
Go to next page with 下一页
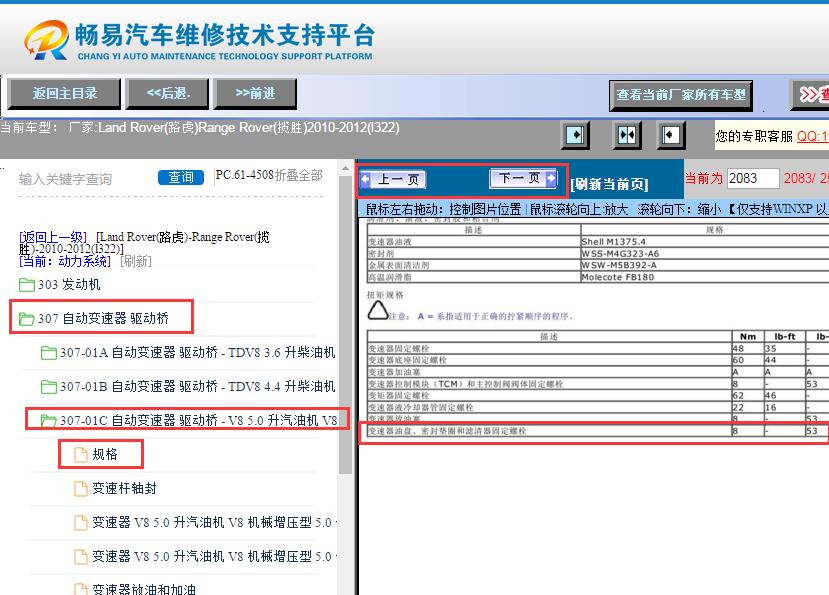click(x=523, y=178)
